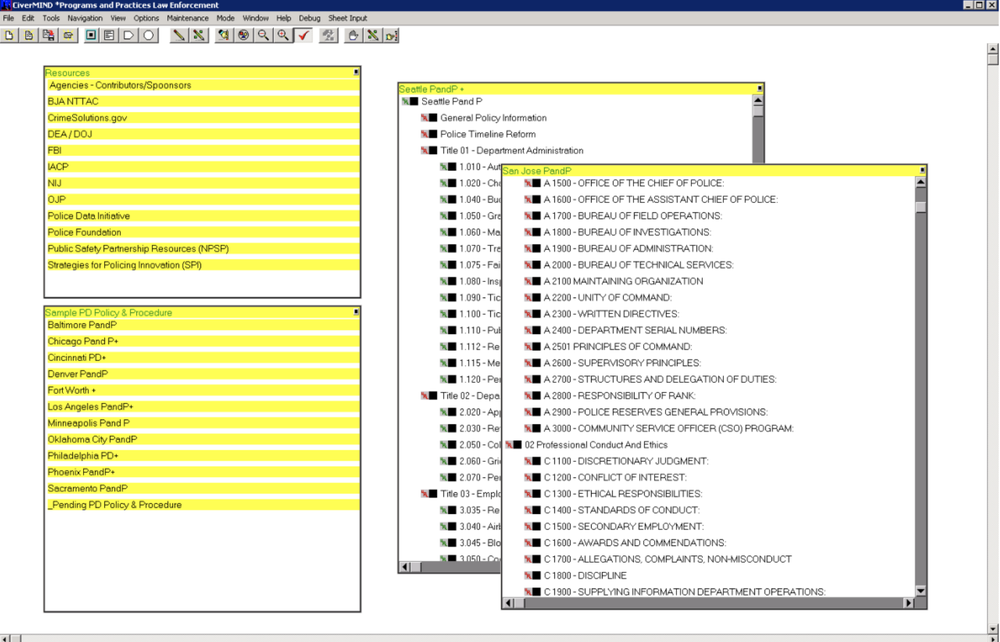Click black square beside Seattle 3.035 row
1000x642 pixels.
click(452, 510)
